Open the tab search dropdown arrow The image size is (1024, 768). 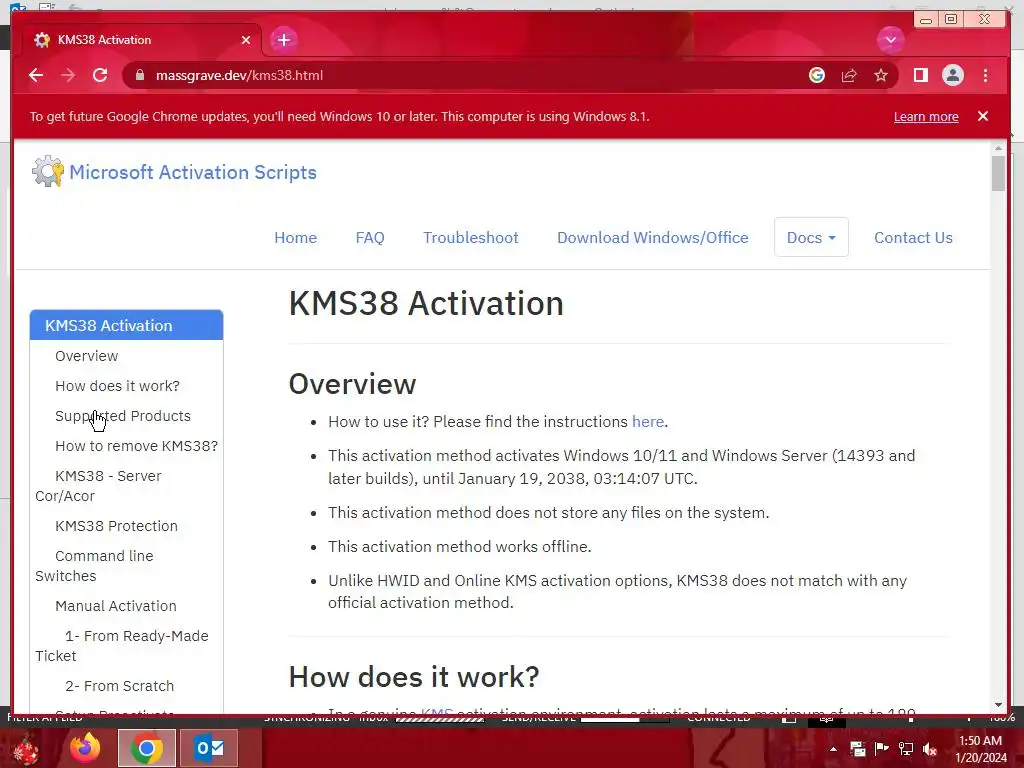pyautogui.click(x=890, y=40)
